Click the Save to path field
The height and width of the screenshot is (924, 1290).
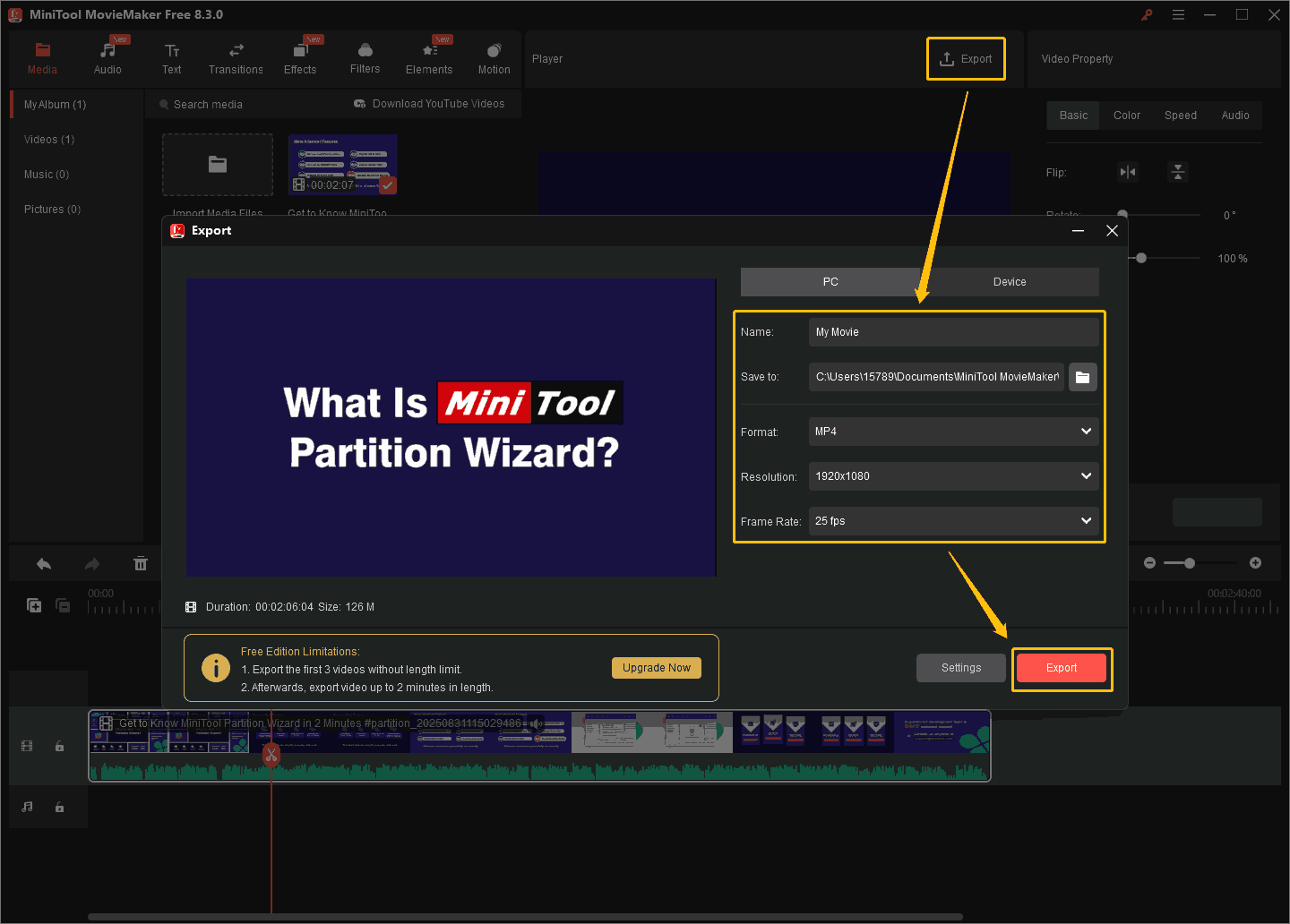(936, 377)
